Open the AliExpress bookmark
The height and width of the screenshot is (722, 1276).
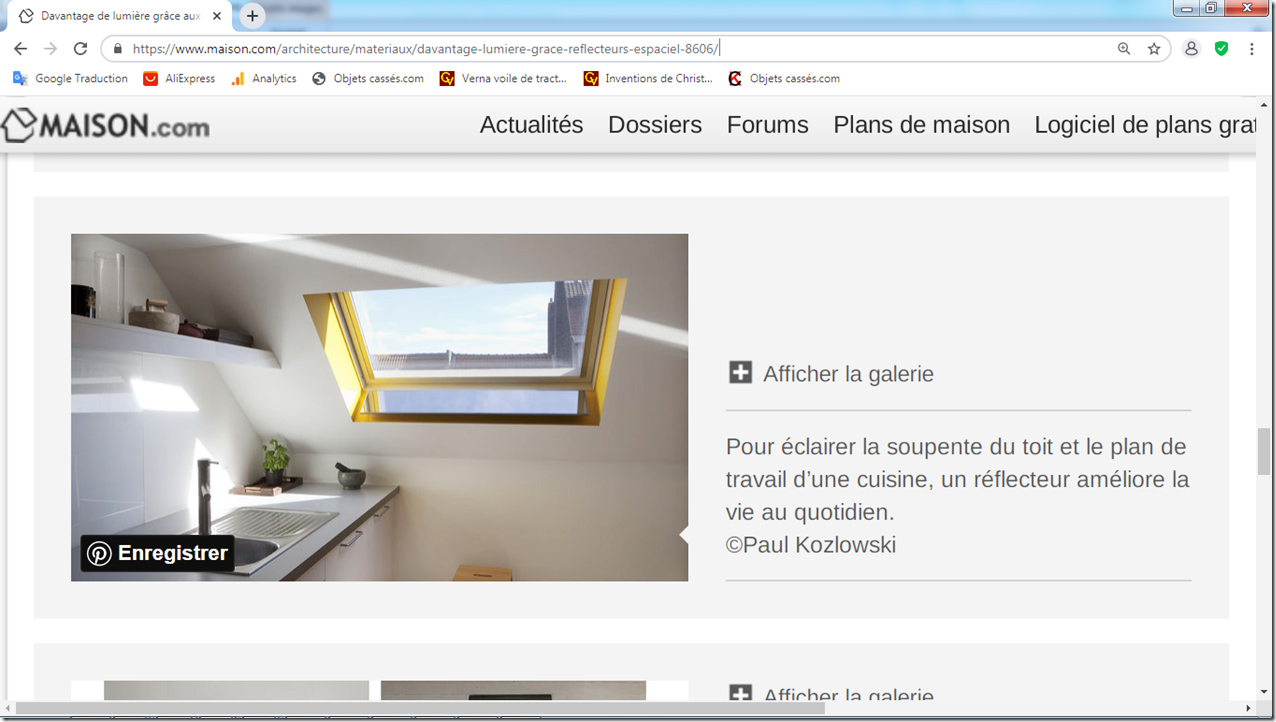179,78
